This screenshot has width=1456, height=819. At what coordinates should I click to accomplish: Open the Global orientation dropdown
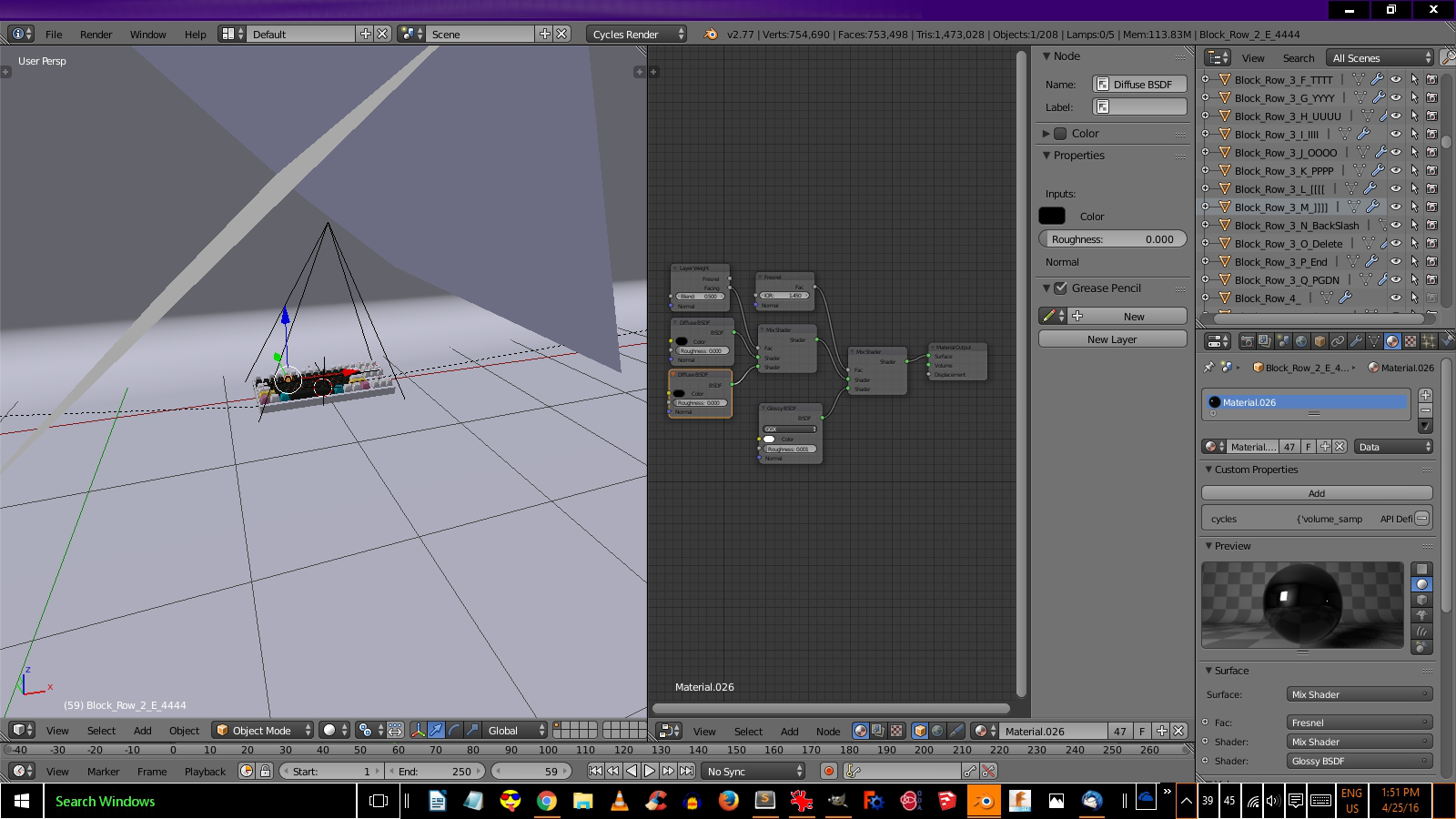(x=515, y=730)
